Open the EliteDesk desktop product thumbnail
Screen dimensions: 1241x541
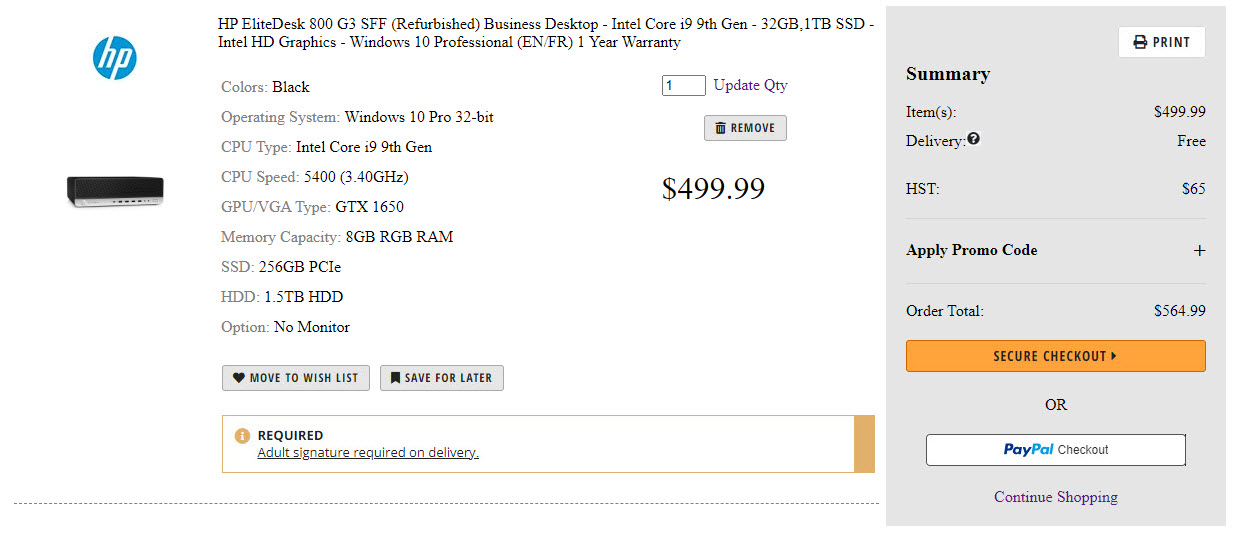115,190
